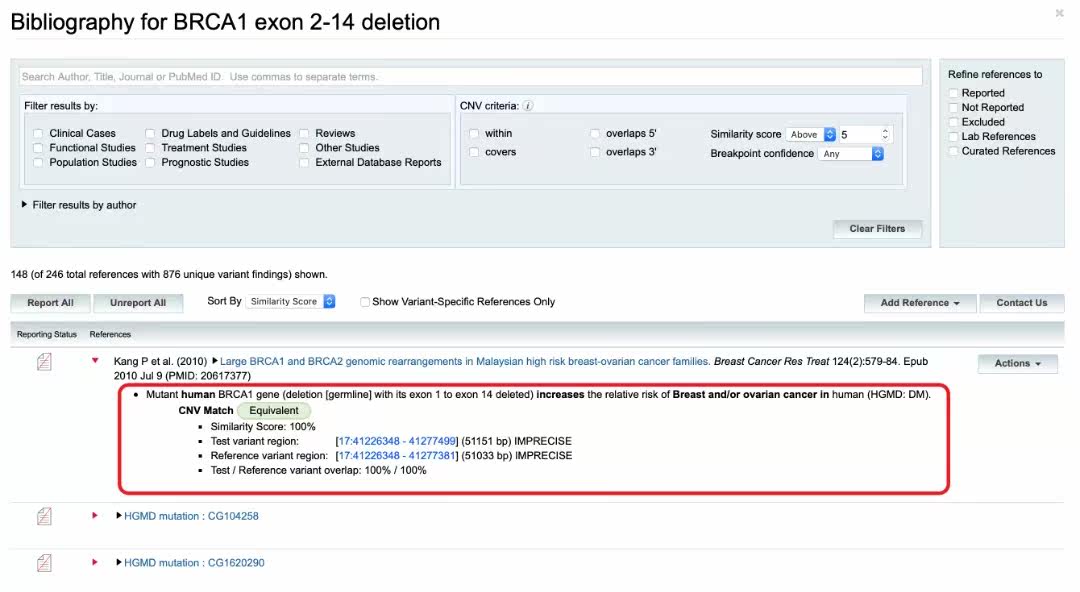Click the report icon beside HGMD mutation CG1620290
1080x592 pixels.
click(x=44, y=563)
